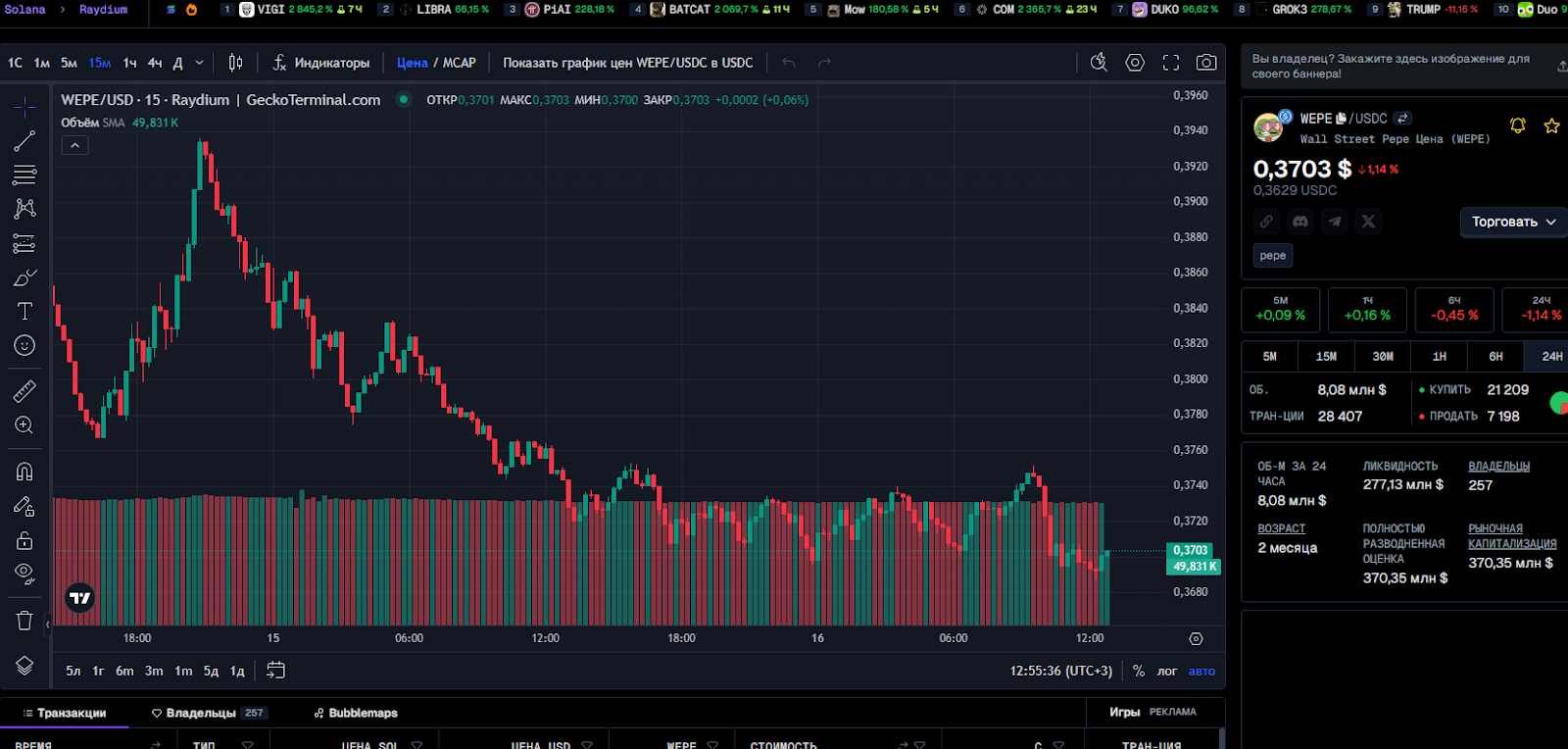Select the ruler measure tool
The image size is (1568, 749).
pos(24,391)
